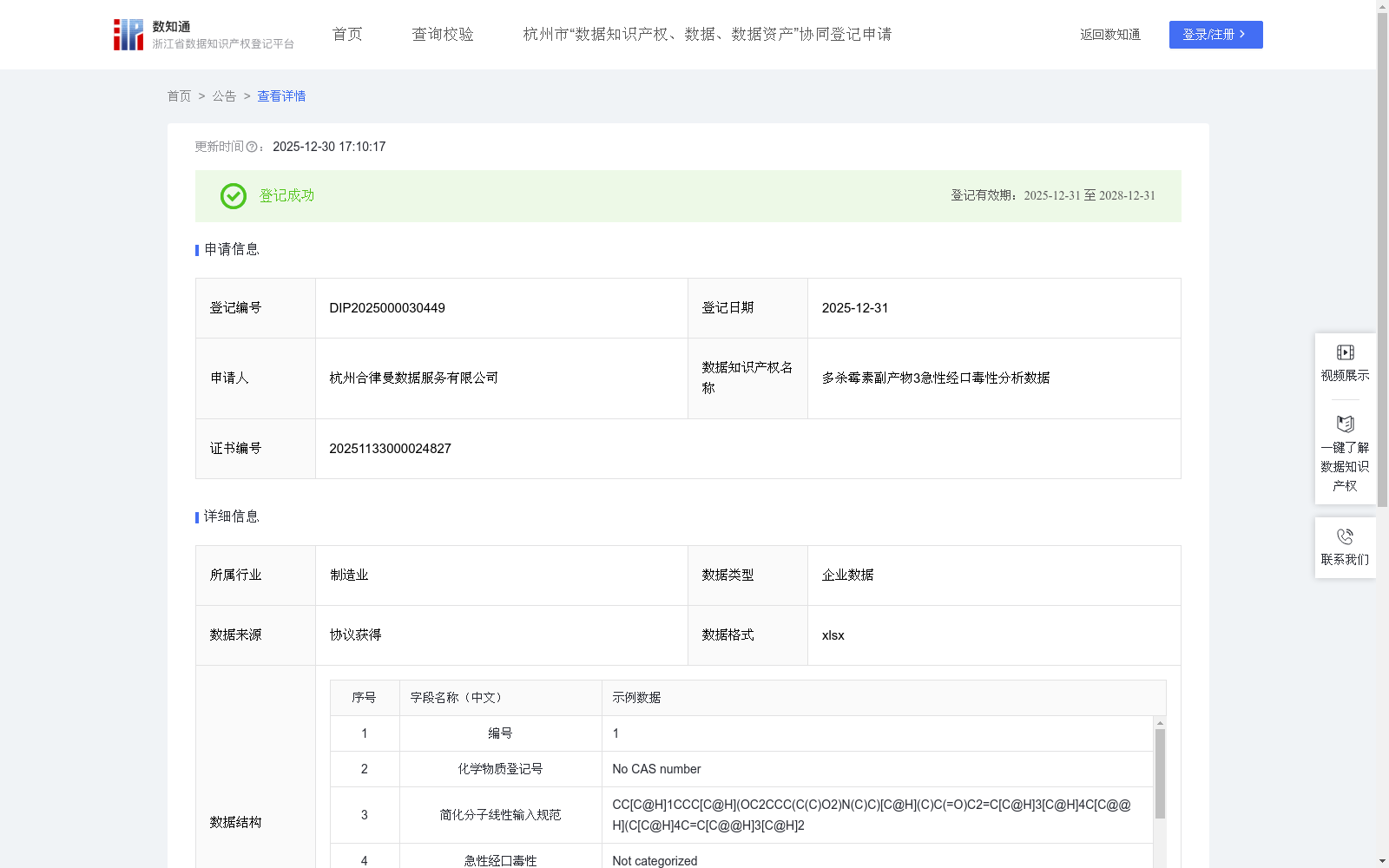Select the update time 2025-12-30 17:10:17
1389x868 pixels.
pos(329,147)
